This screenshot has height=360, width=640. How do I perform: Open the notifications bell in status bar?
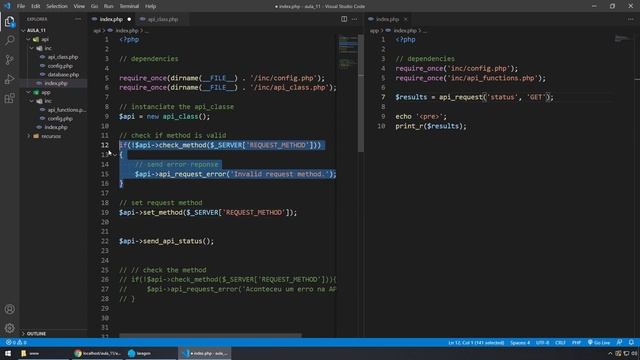[x=631, y=342]
